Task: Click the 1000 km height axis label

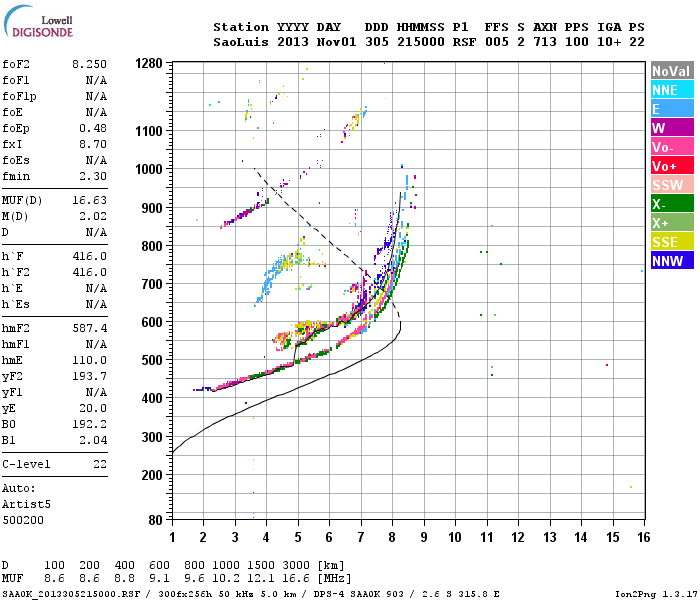Action: click(149, 169)
